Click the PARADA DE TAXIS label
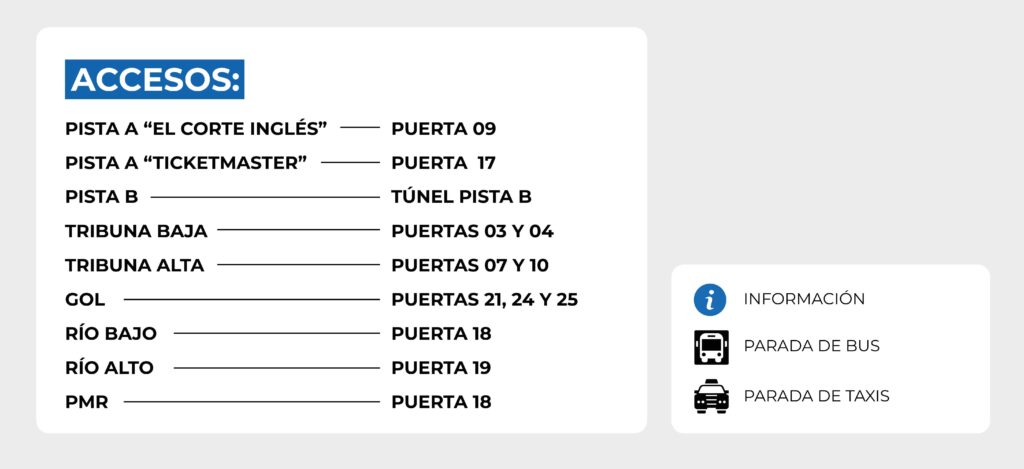Viewport: 1024px width, 469px height. click(816, 396)
